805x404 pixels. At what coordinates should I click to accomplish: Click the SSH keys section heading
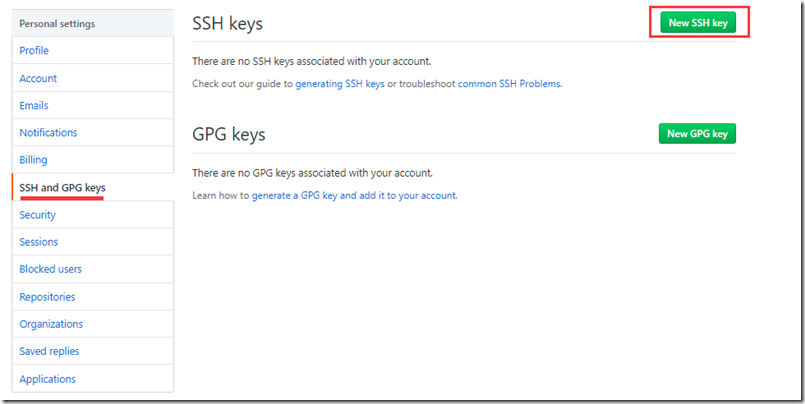click(x=227, y=23)
